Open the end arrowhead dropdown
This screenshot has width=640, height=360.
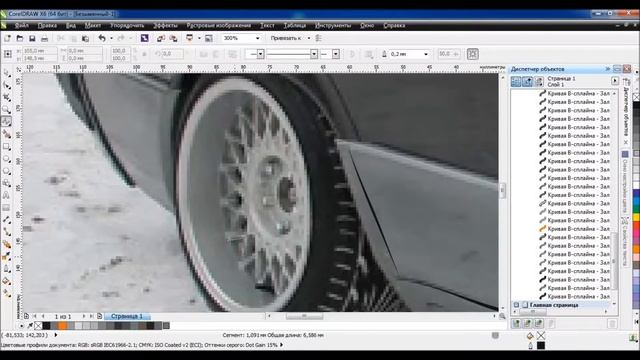336,54
